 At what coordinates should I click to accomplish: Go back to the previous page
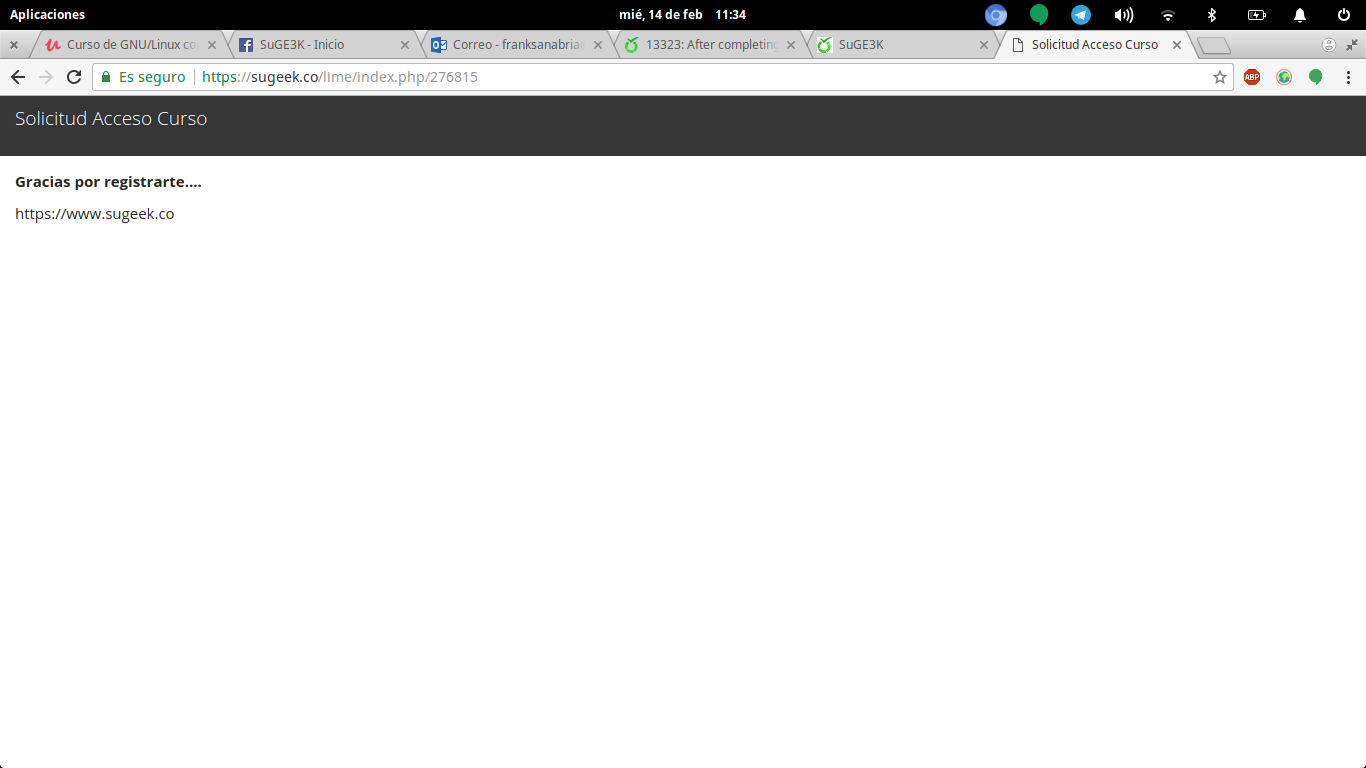[17, 77]
